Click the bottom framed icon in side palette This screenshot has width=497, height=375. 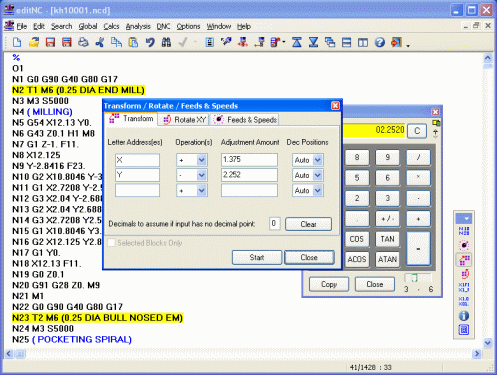(x=464, y=330)
